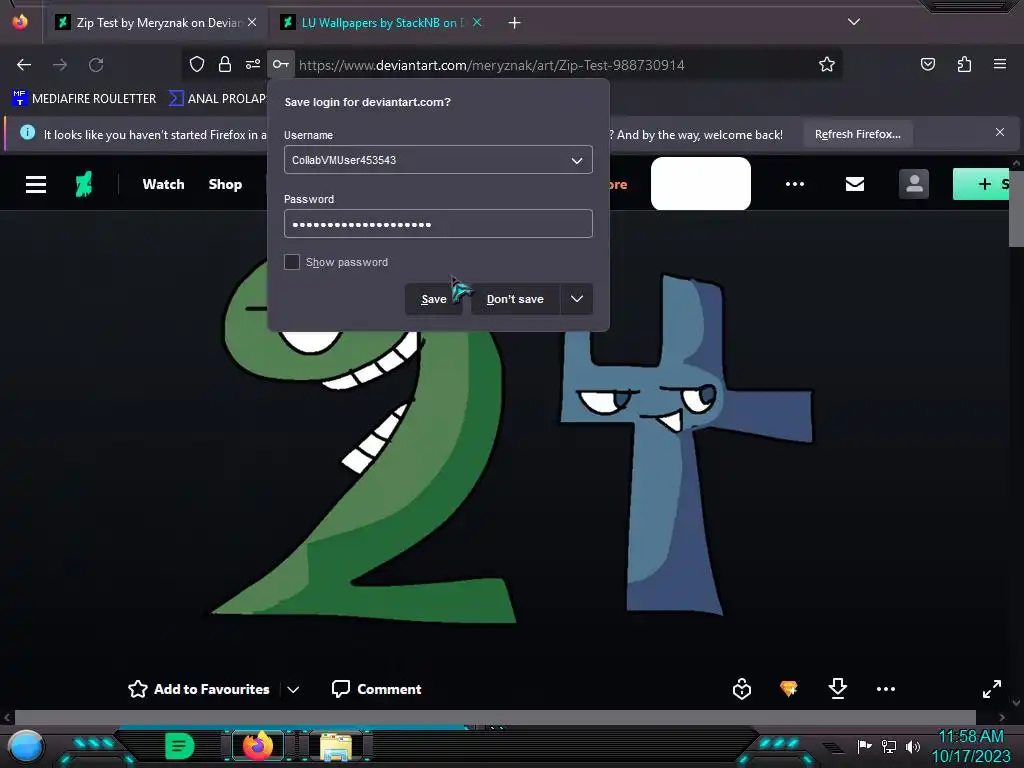
Task: Expand the Username dropdown arrow
Action: click(x=577, y=160)
